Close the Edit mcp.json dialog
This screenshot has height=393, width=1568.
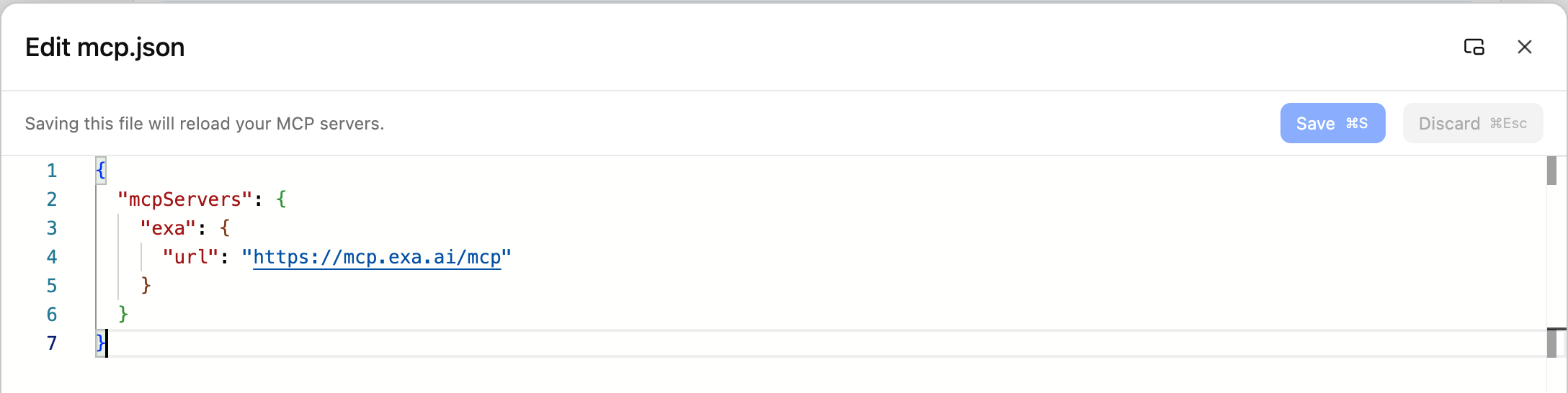coord(1524,48)
